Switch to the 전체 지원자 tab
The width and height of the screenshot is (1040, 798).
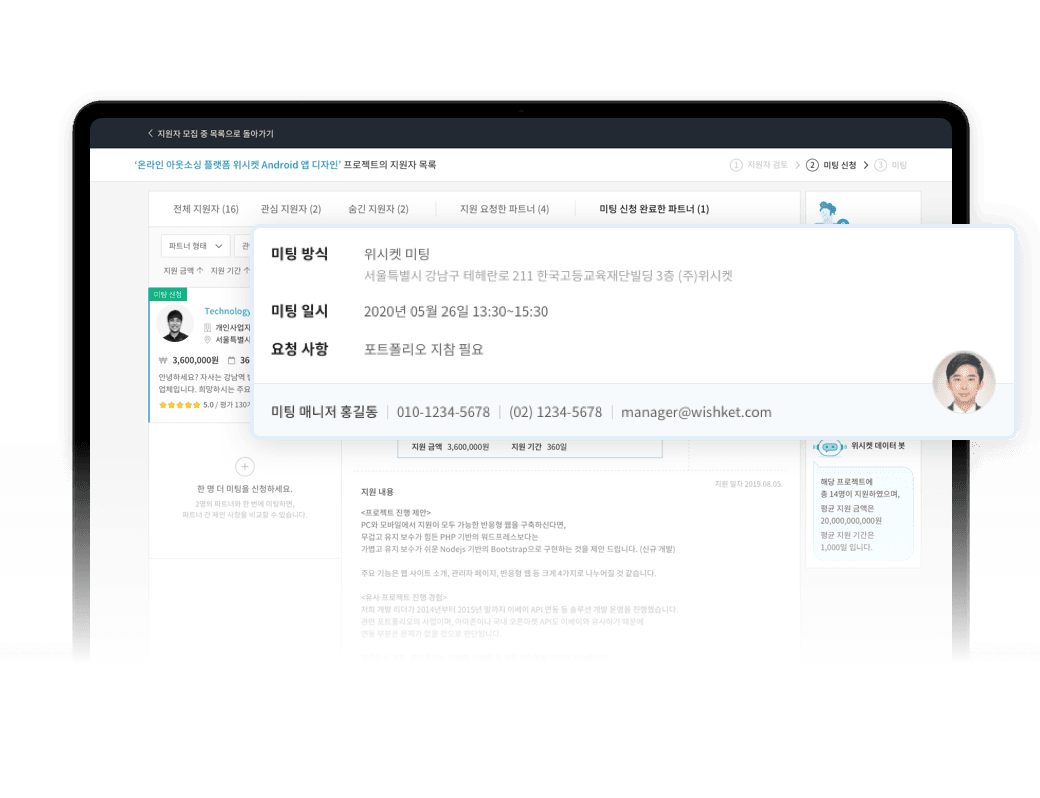[205, 209]
